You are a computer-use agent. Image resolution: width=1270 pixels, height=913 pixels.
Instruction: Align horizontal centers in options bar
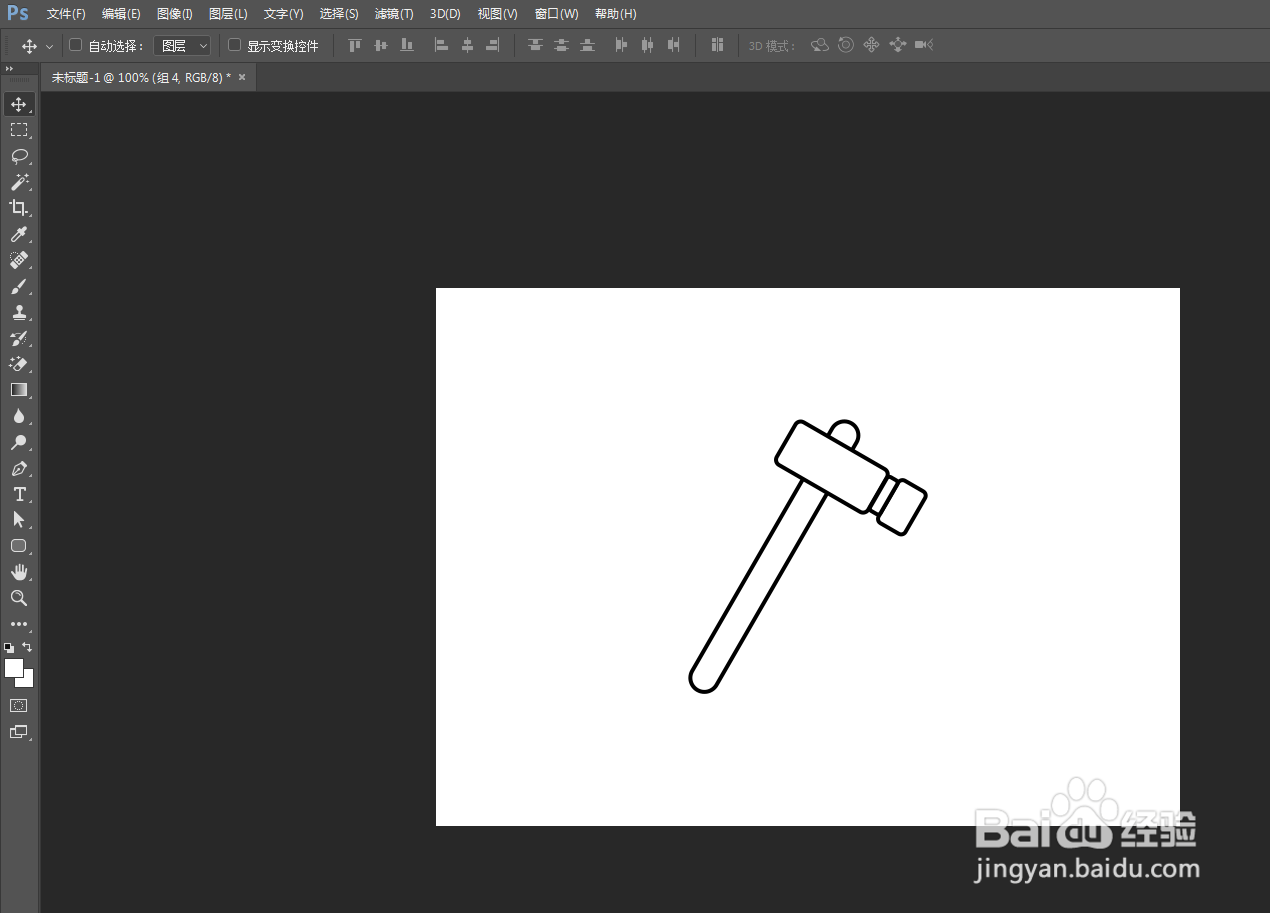(467, 45)
